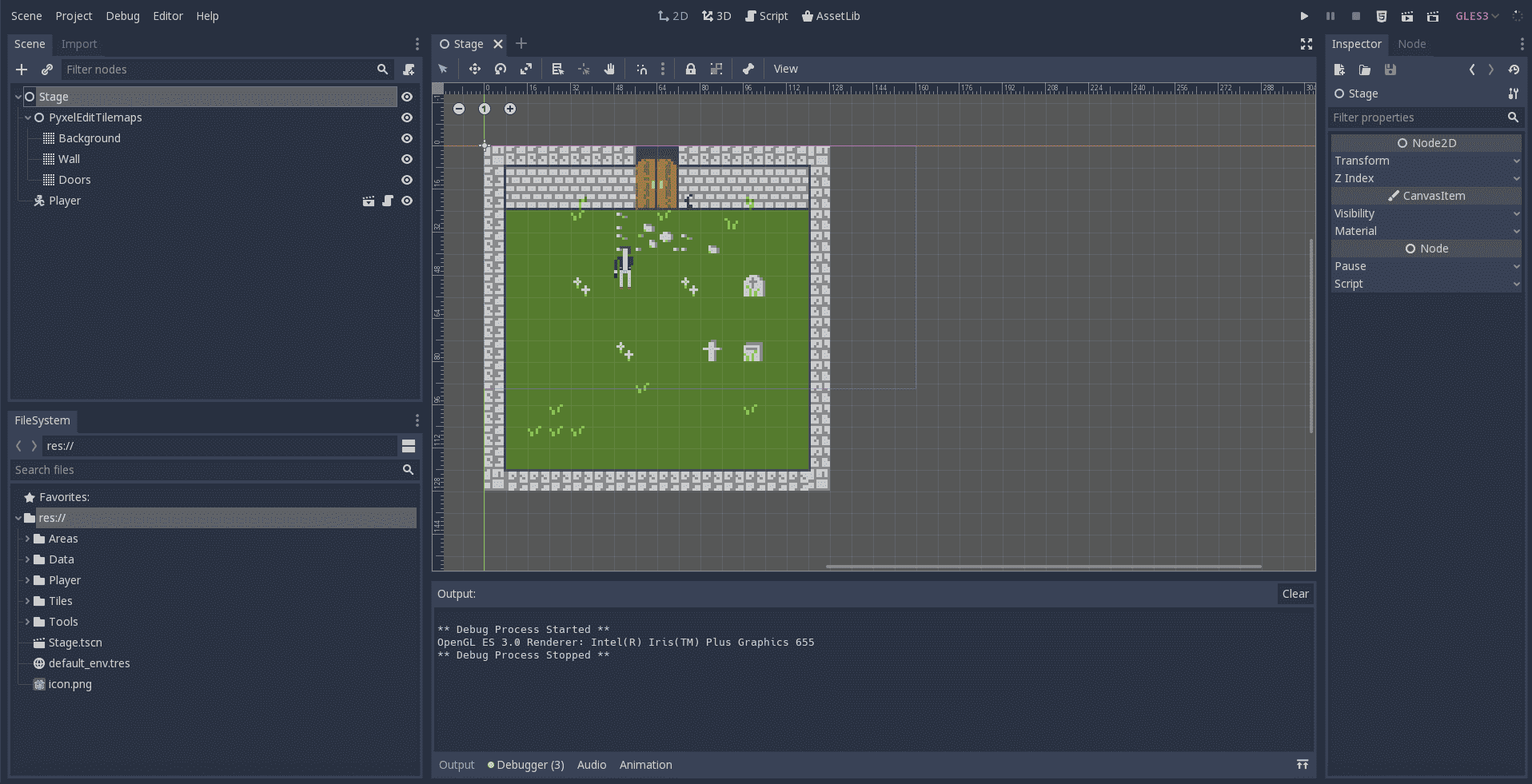Open the Project menu

coord(74,16)
